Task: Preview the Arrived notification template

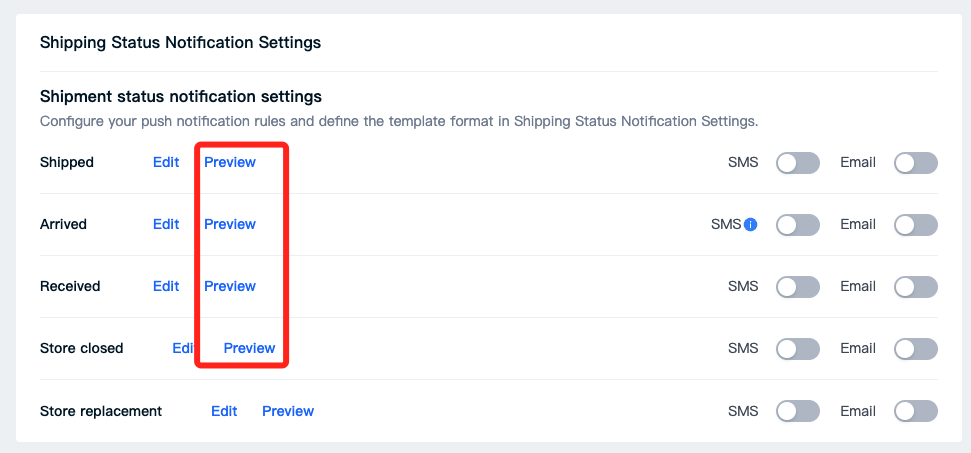Action: pyautogui.click(x=230, y=224)
